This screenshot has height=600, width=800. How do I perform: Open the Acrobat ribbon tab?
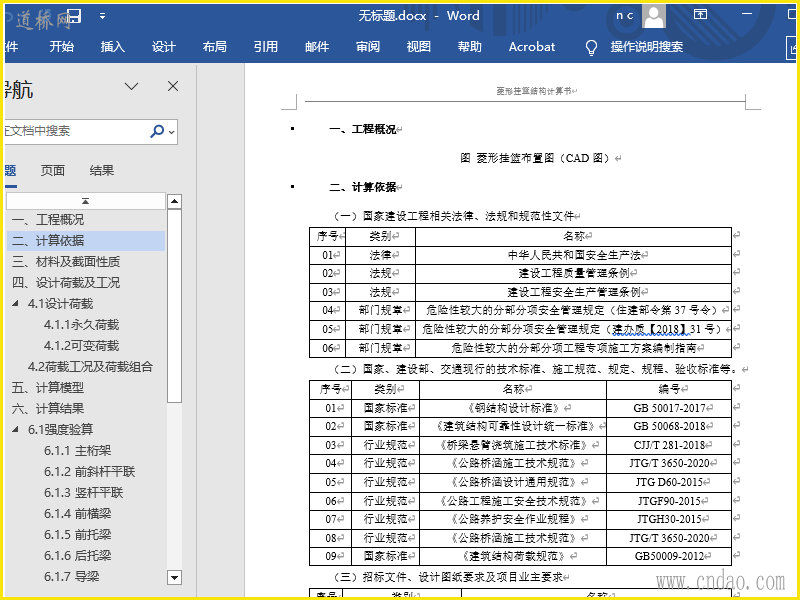click(532, 47)
